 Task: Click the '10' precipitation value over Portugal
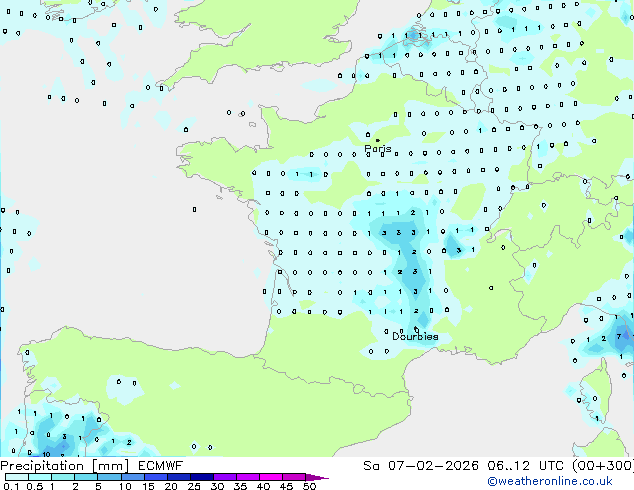(x=46, y=454)
